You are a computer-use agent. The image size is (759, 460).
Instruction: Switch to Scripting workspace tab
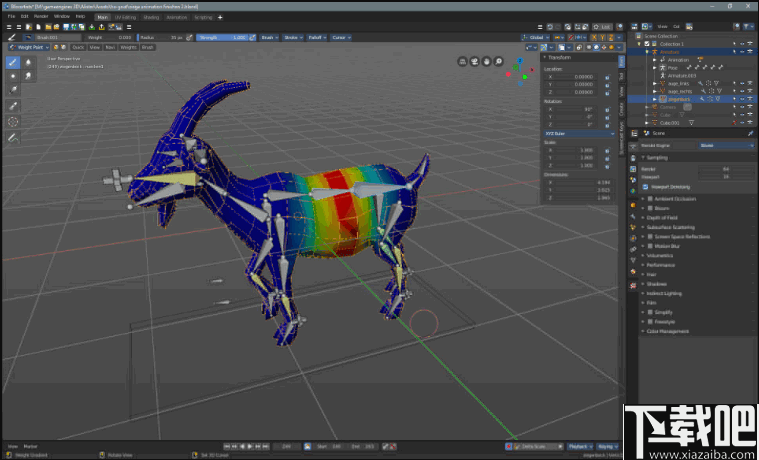[203, 17]
